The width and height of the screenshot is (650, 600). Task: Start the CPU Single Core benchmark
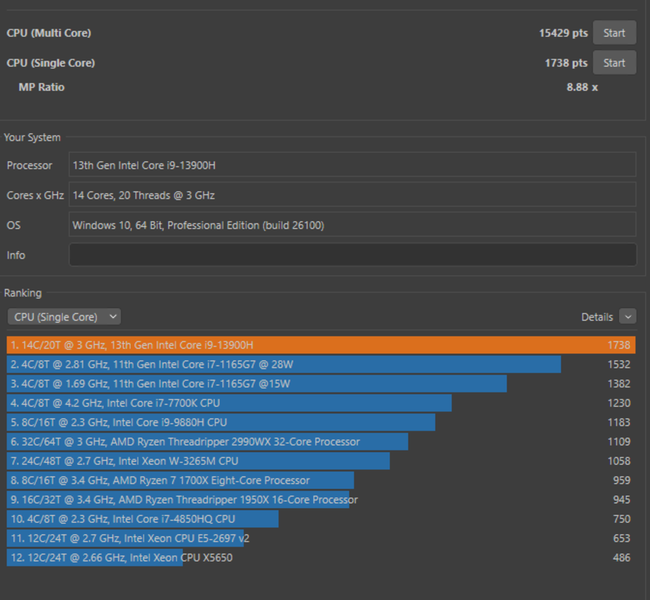pos(614,63)
